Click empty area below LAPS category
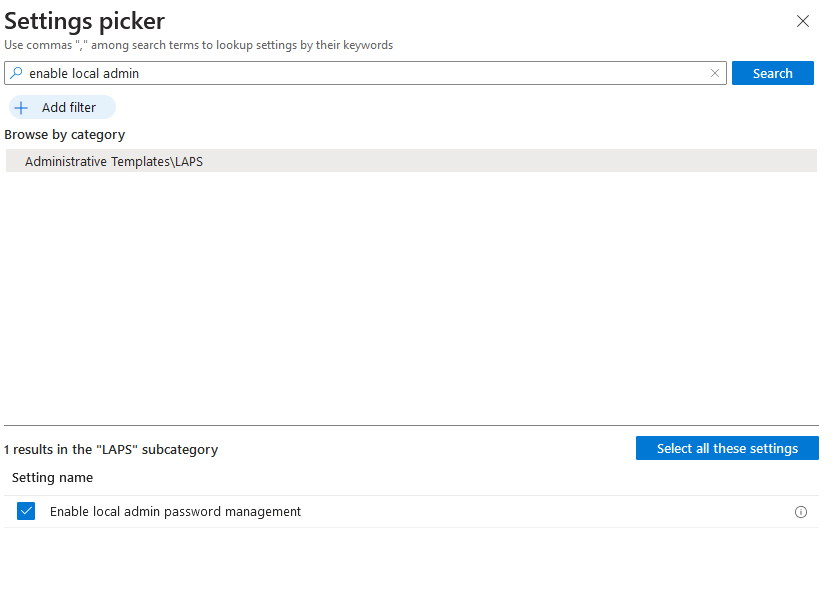Viewport: 835px width, 608px height. coord(410,300)
